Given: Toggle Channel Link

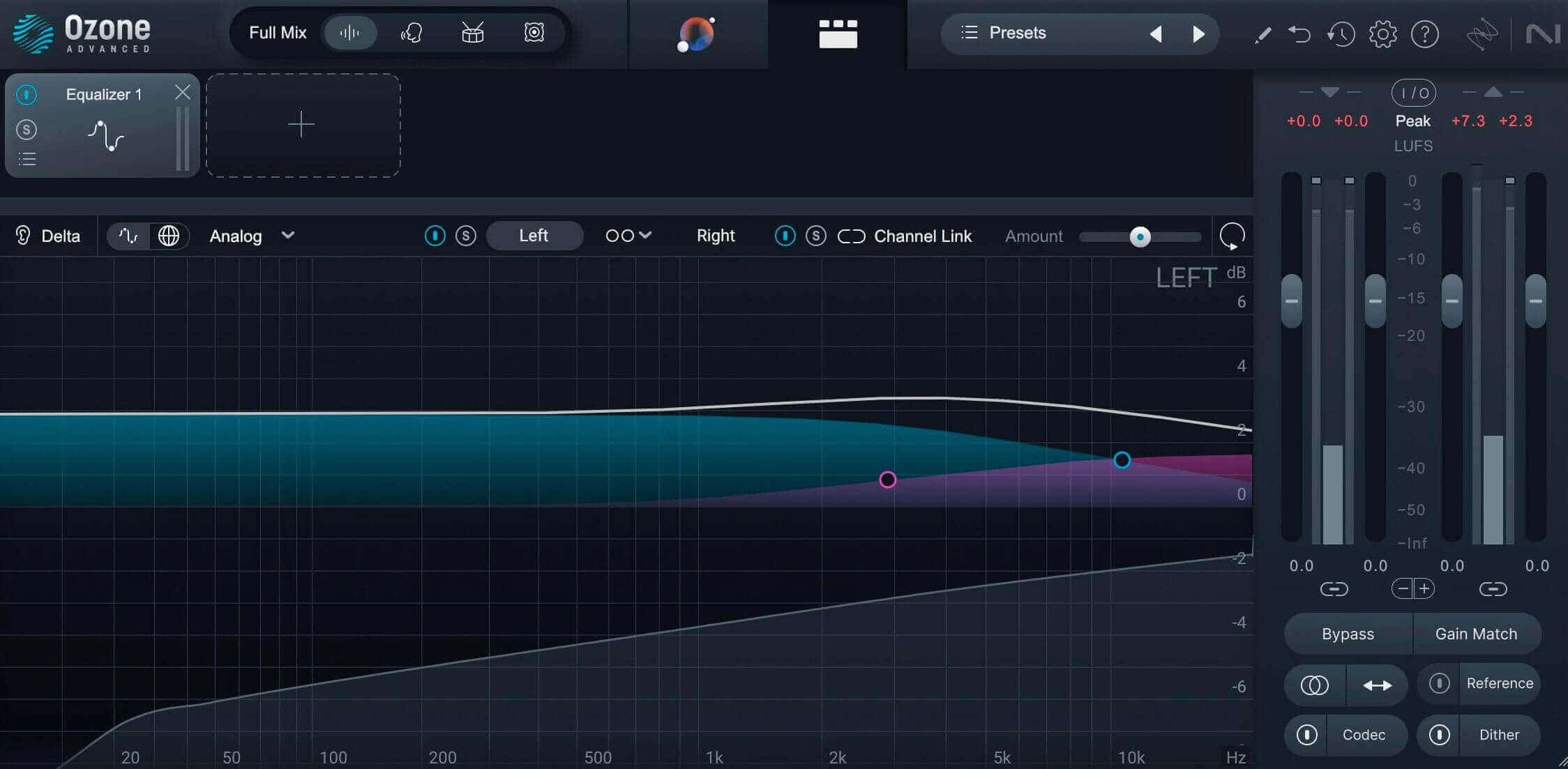Looking at the screenshot, I should point(905,236).
